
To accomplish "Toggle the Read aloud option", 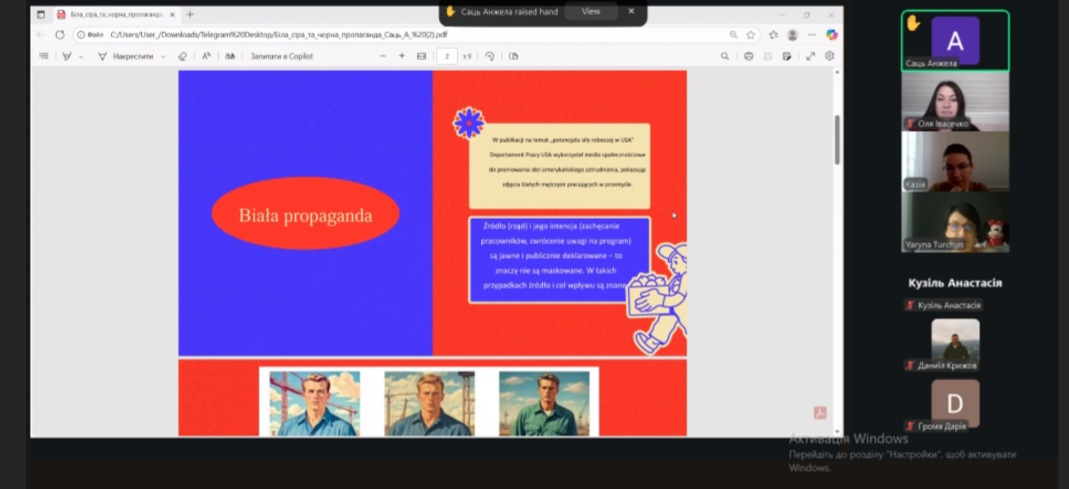I will tap(207, 56).
